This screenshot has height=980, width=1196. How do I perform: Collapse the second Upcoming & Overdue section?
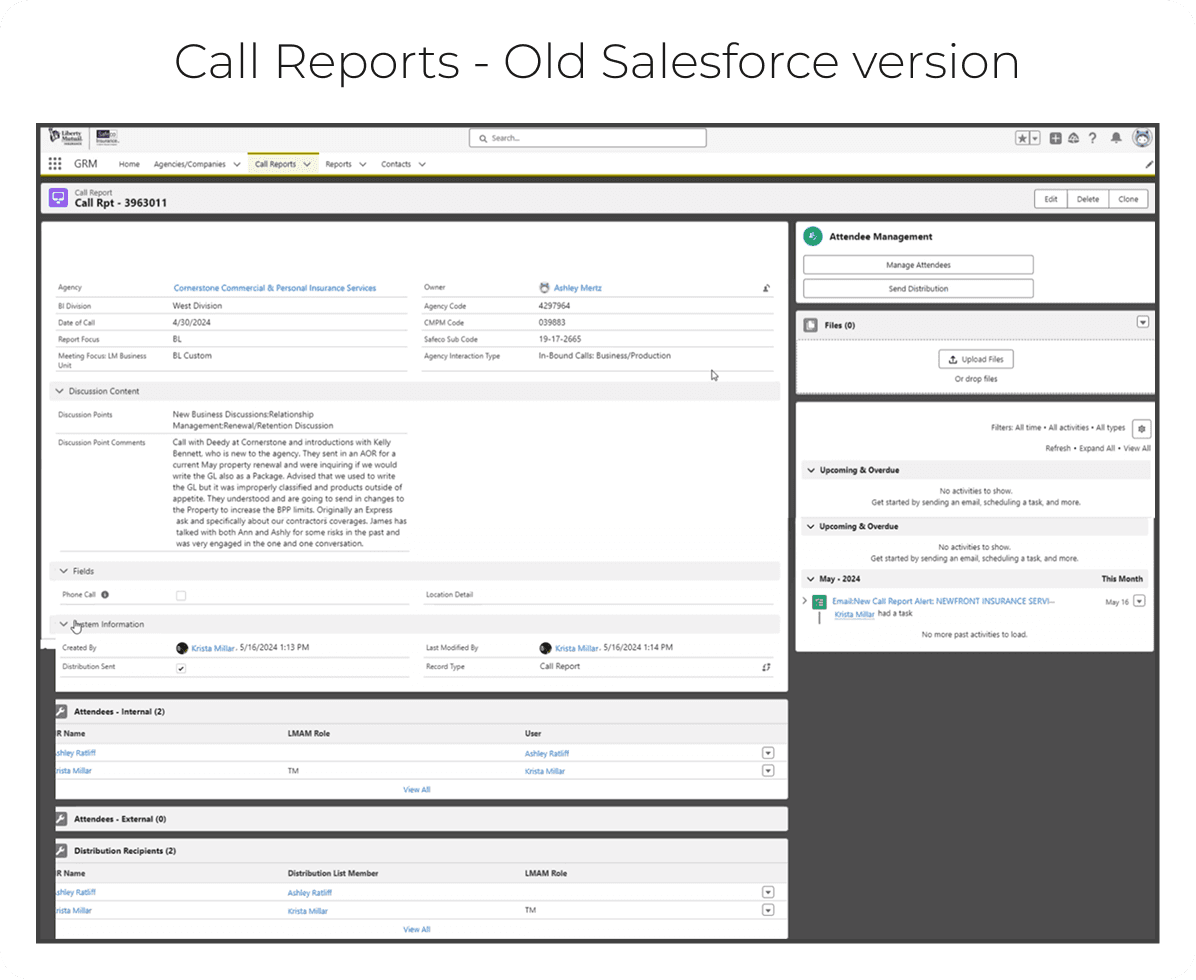(x=811, y=527)
